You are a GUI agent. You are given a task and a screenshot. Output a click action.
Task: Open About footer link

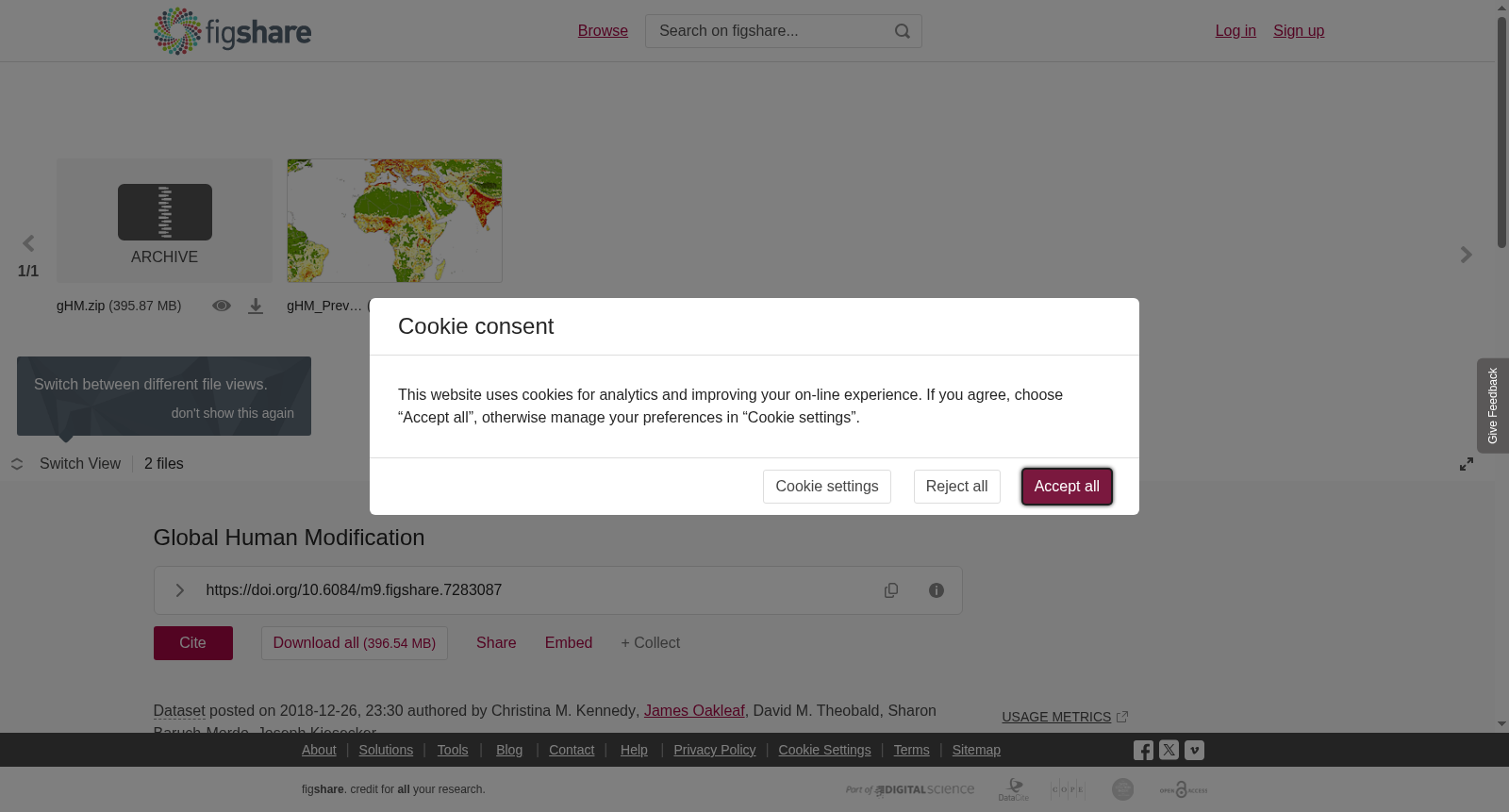[319, 750]
